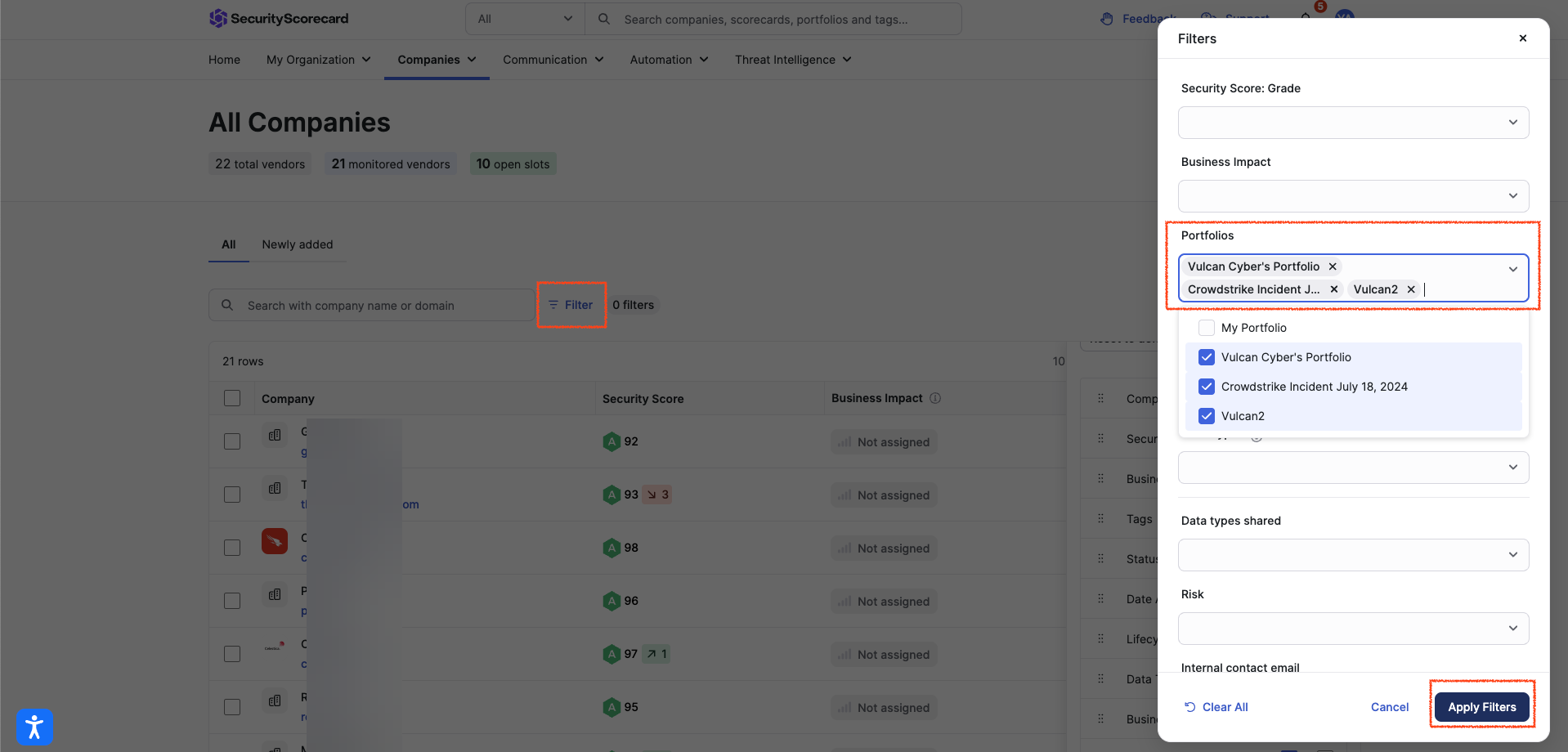Viewport: 1568px width, 752px height.
Task: Remove Crowdstrike Incident portfolio chip
Action: click(1334, 289)
